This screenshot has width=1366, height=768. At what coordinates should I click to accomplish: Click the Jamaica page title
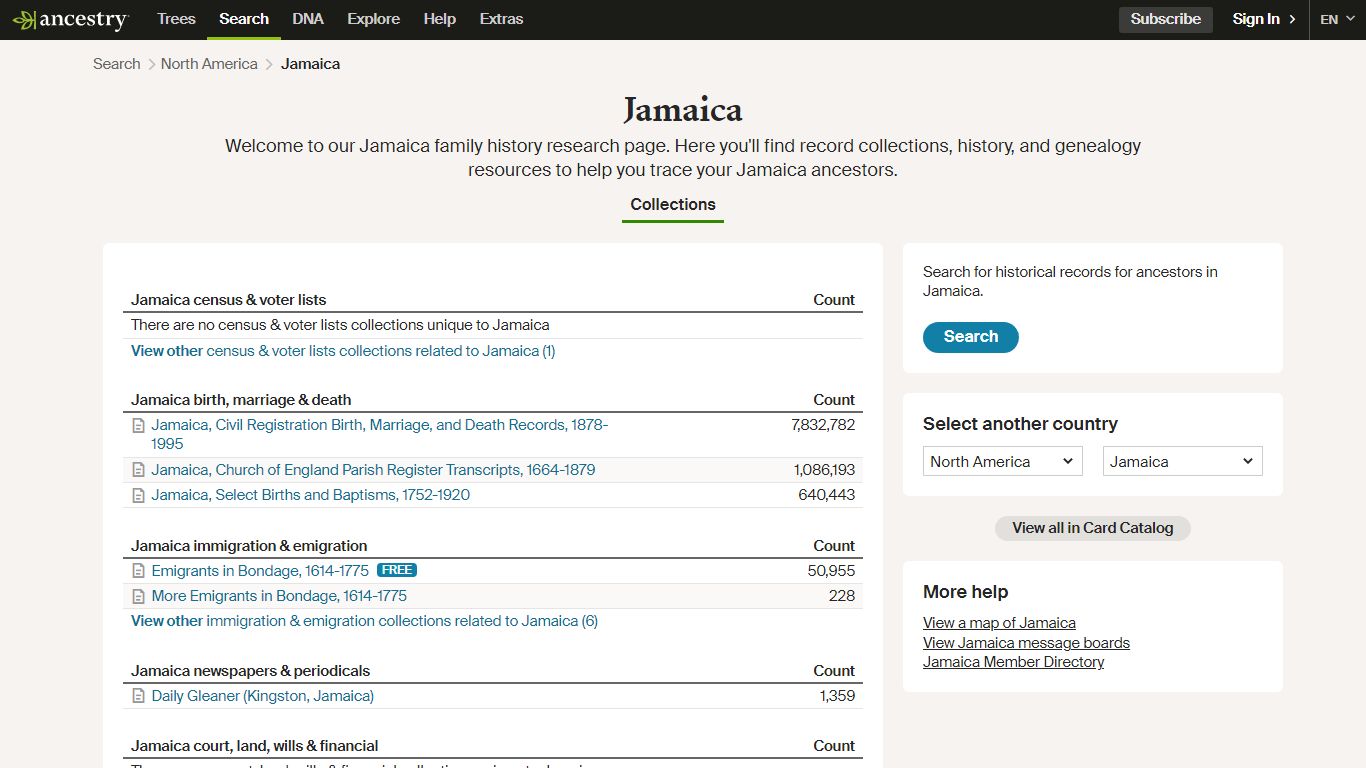coord(683,109)
